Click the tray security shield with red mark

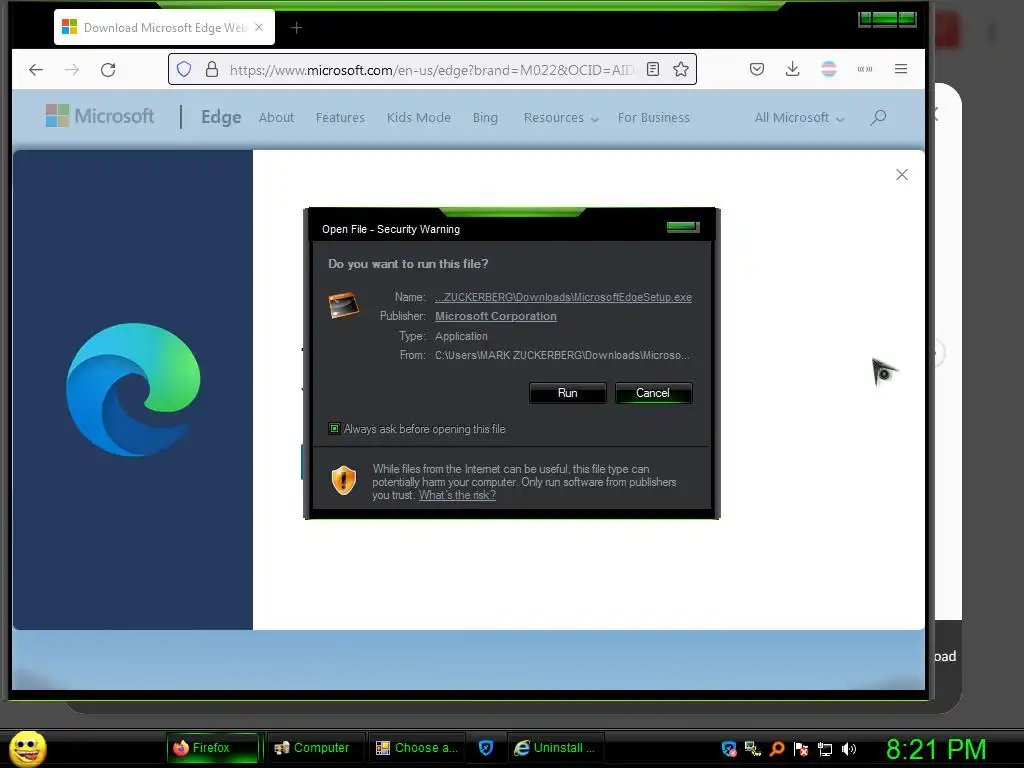click(x=729, y=749)
